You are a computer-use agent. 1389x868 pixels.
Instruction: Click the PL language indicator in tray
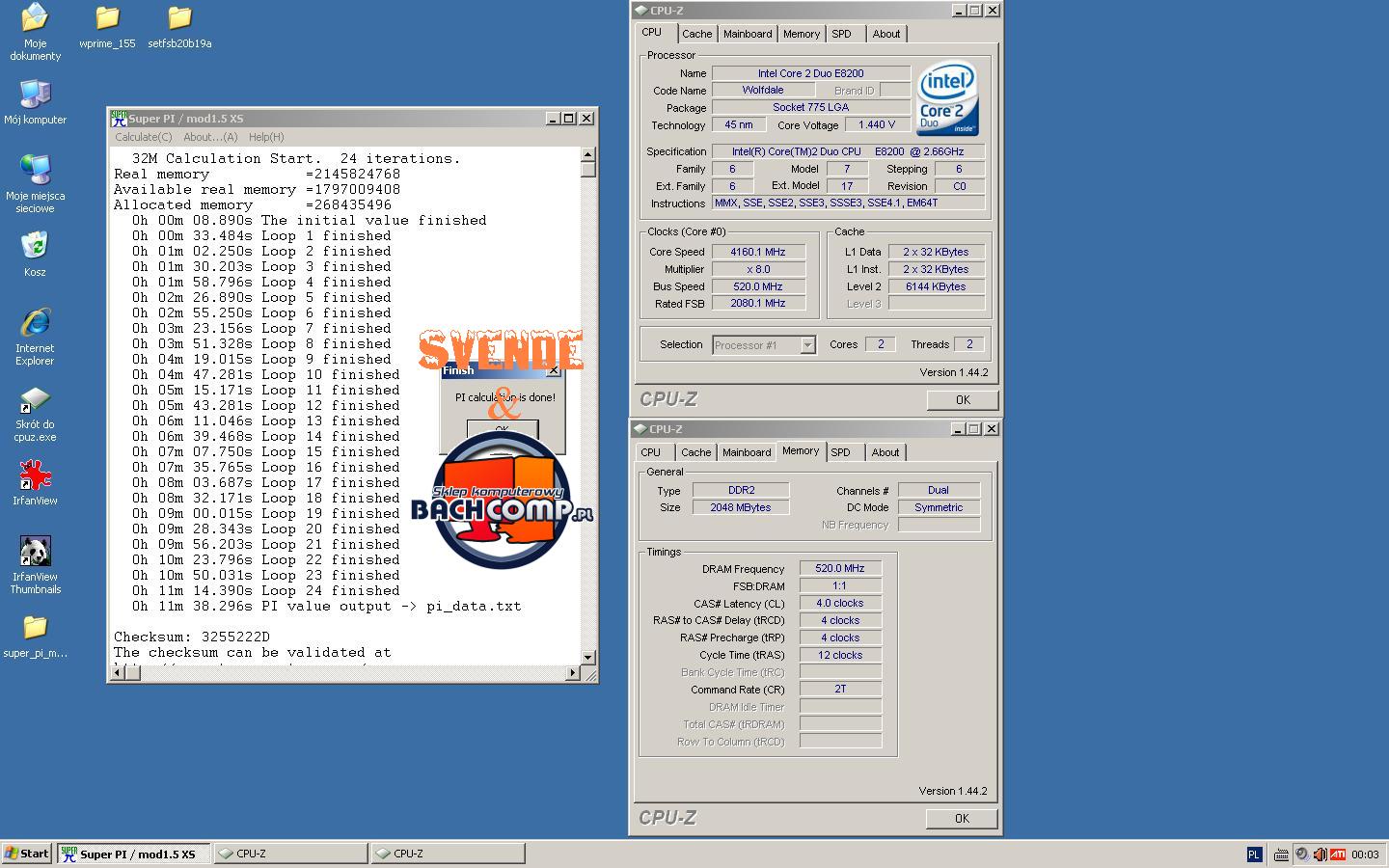(x=1254, y=854)
